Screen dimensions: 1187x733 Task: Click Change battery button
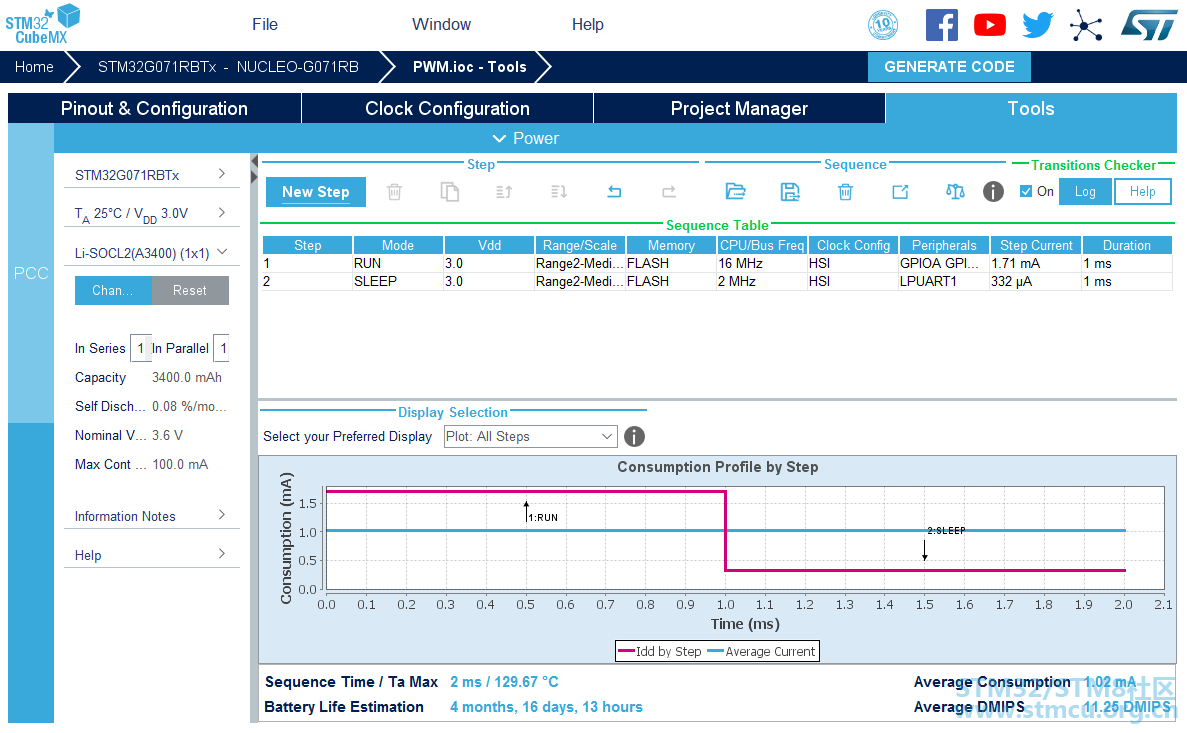(113, 291)
